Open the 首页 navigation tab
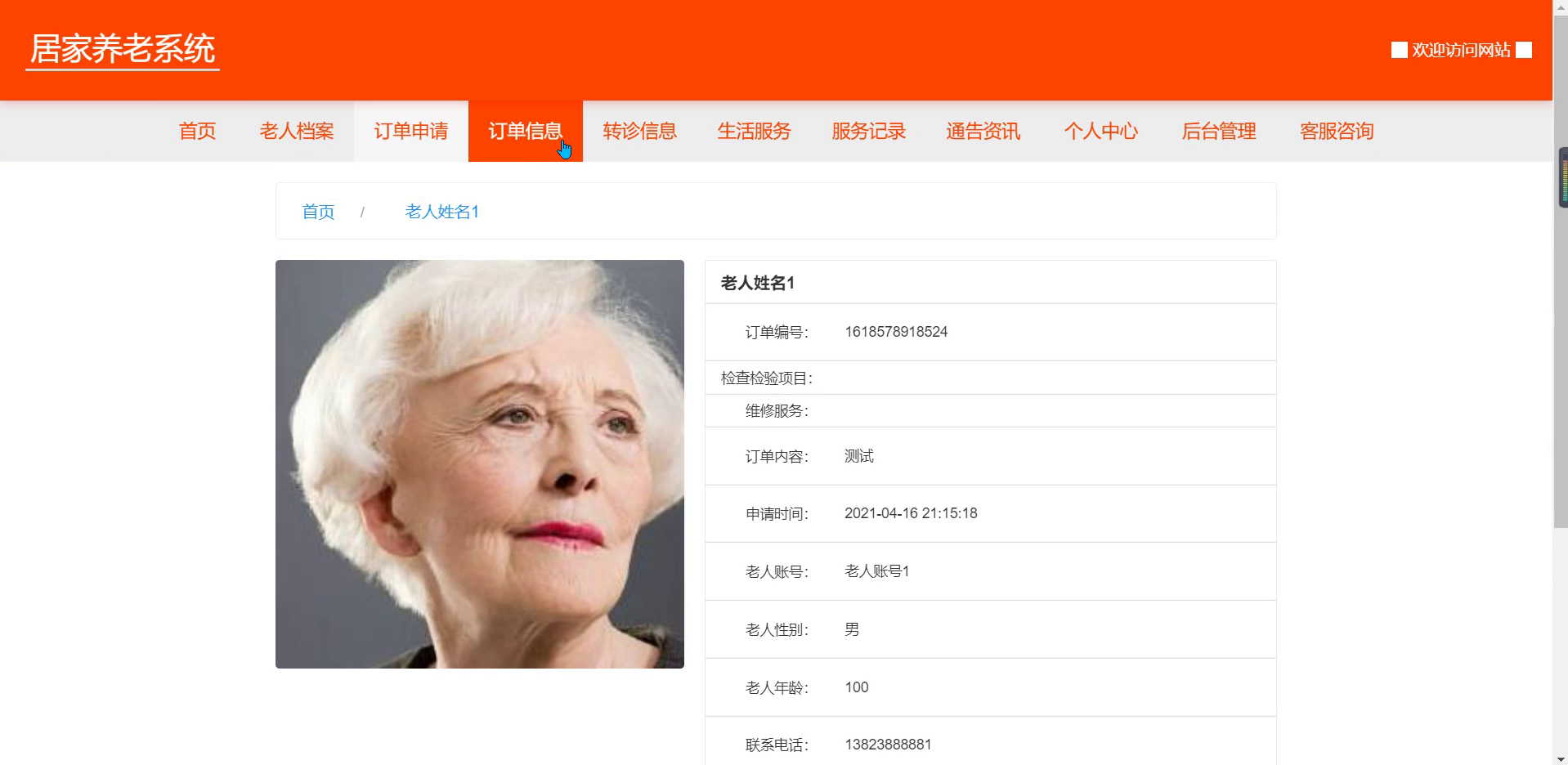This screenshot has height=765, width=1568. coord(197,131)
